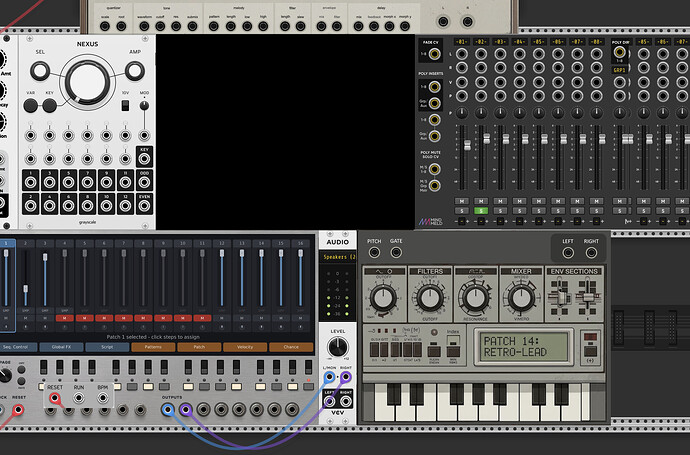Screen dimensions: 690x455
Task: Click the AUDIO module LEVEL knob
Action: (x=338, y=347)
